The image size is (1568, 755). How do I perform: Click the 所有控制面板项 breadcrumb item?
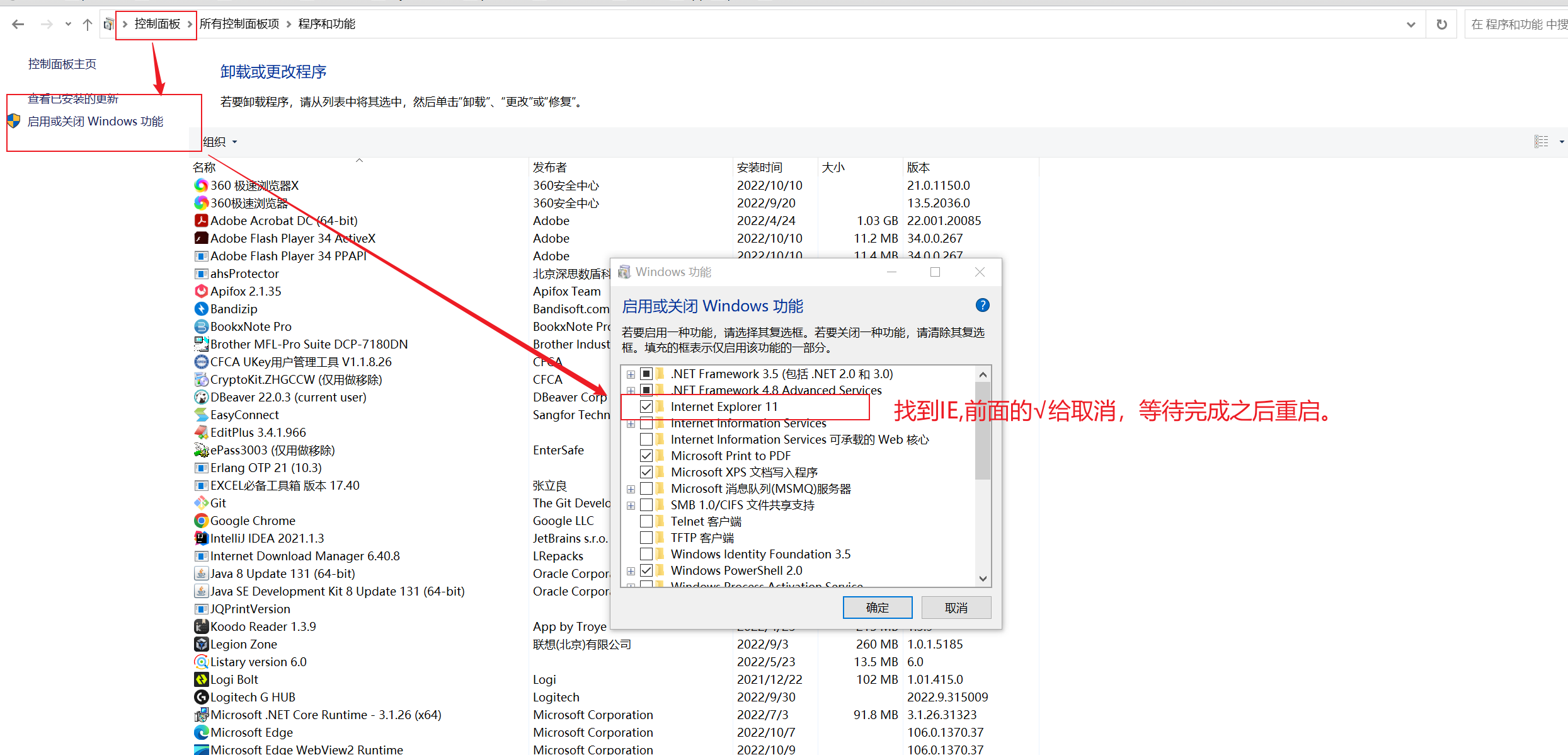[x=239, y=24]
